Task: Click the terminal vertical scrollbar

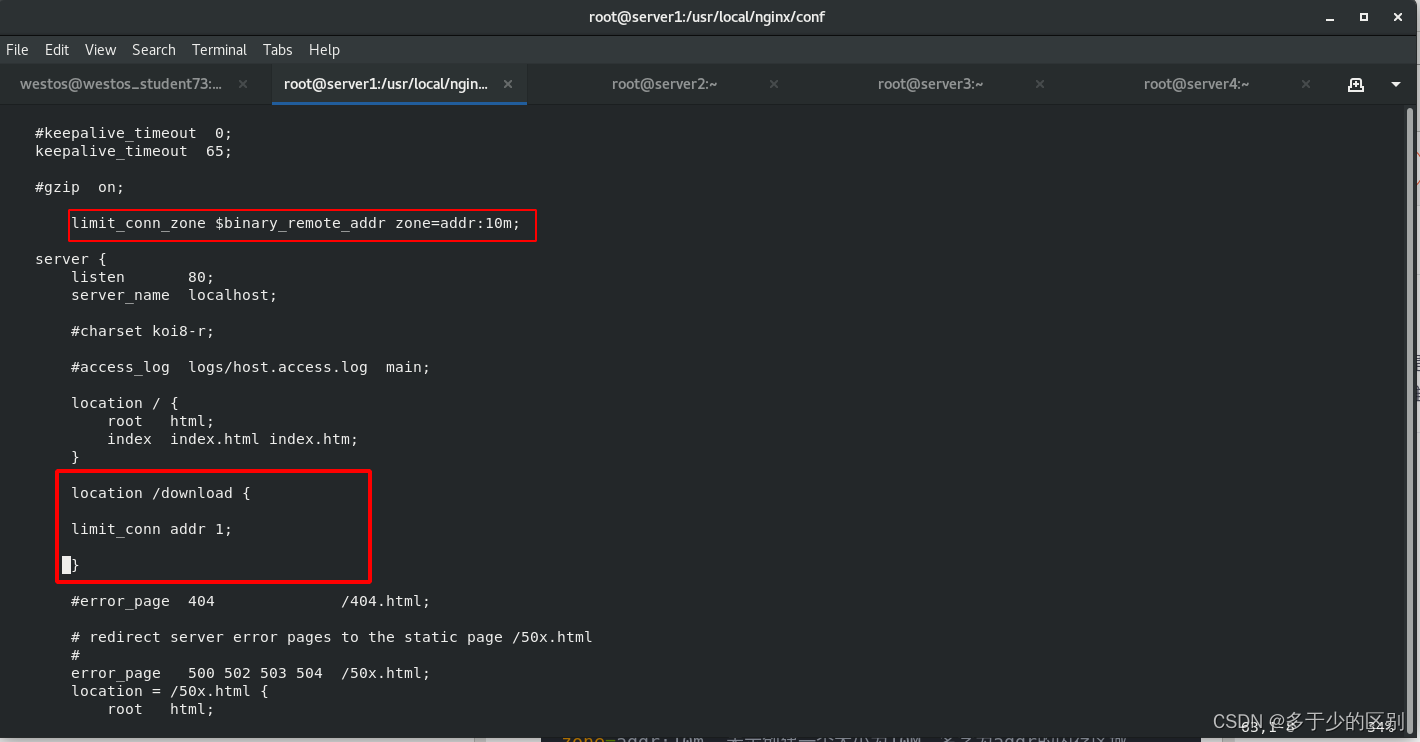Action: [1410, 420]
